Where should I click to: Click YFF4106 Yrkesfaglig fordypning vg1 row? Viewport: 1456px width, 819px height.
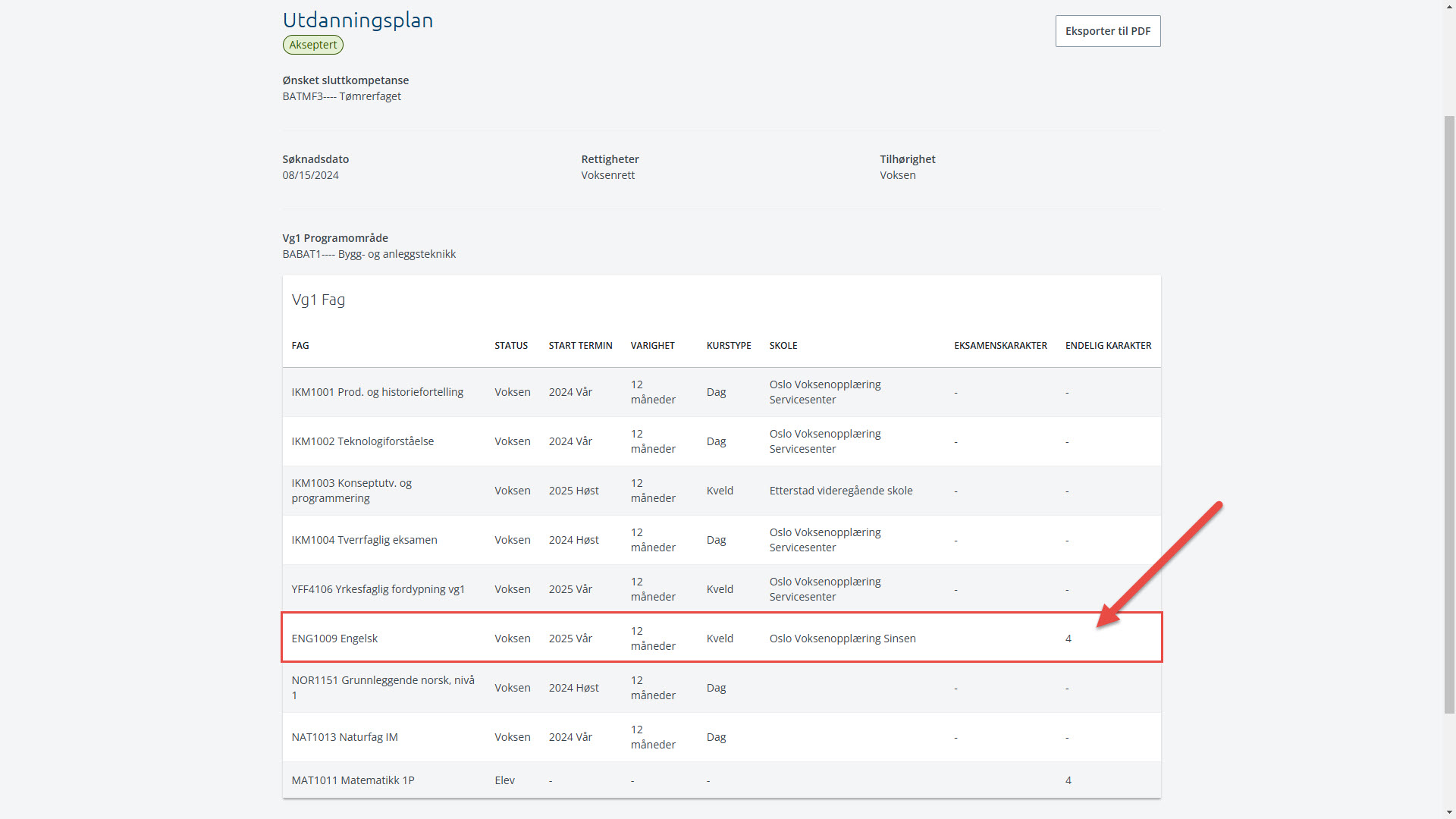[378, 589]
